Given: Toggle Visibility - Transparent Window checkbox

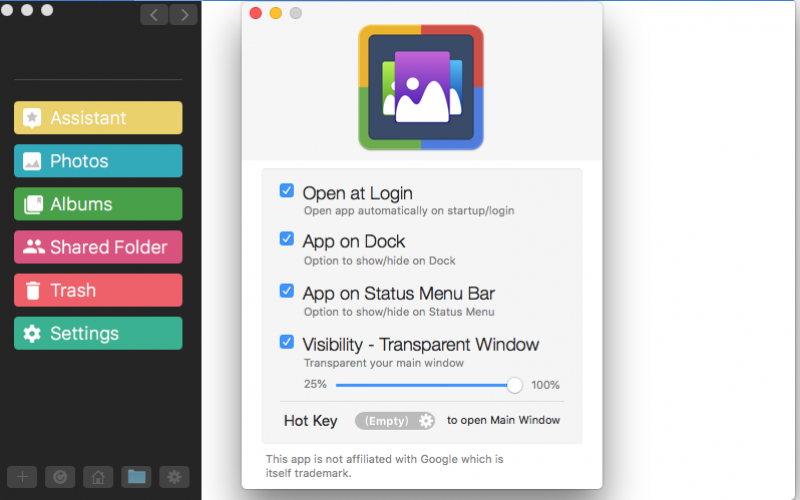Looking at the screenshot, I should click(x=287, y=342).
